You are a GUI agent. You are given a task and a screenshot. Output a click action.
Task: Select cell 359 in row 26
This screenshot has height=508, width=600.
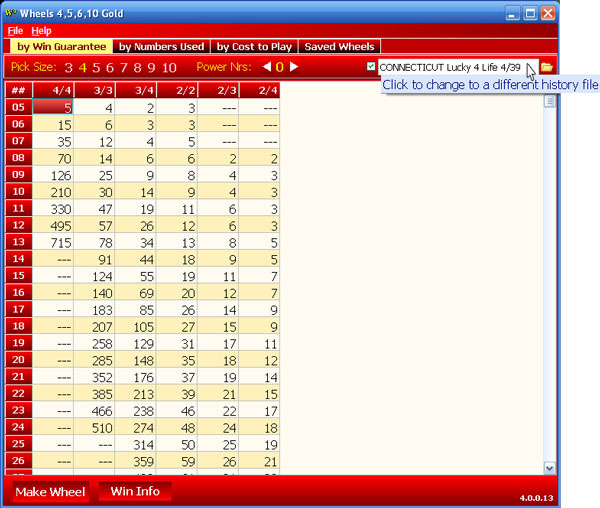[x=136, y=461]
